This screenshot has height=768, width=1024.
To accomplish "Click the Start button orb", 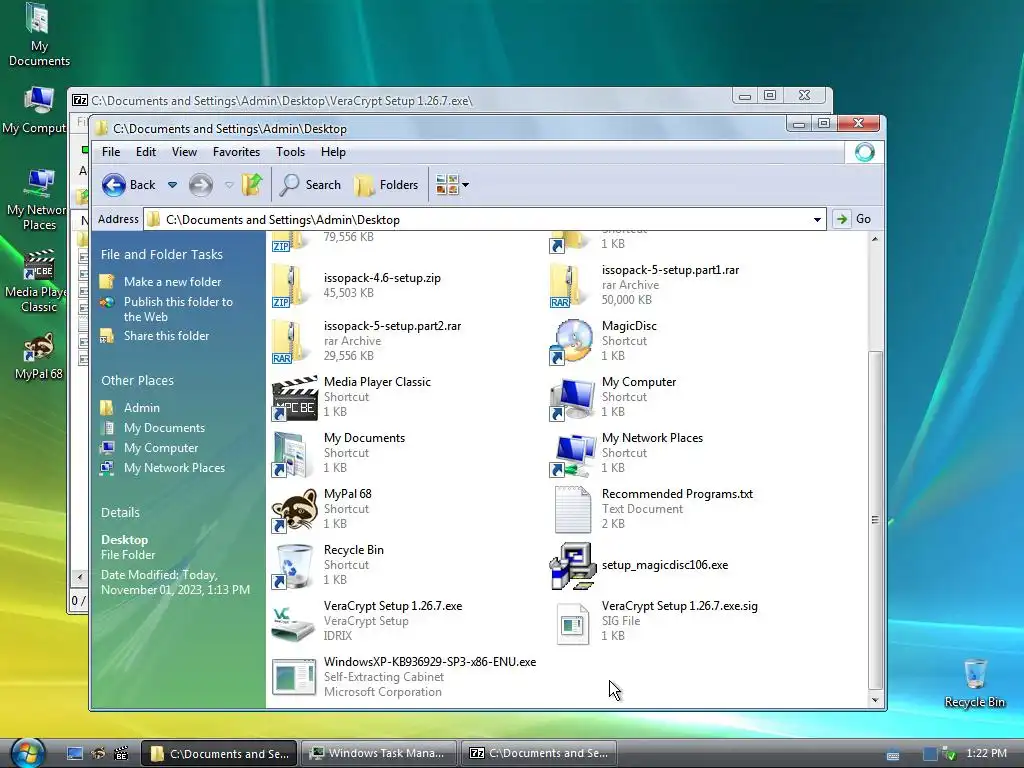I will pos(27,753).
